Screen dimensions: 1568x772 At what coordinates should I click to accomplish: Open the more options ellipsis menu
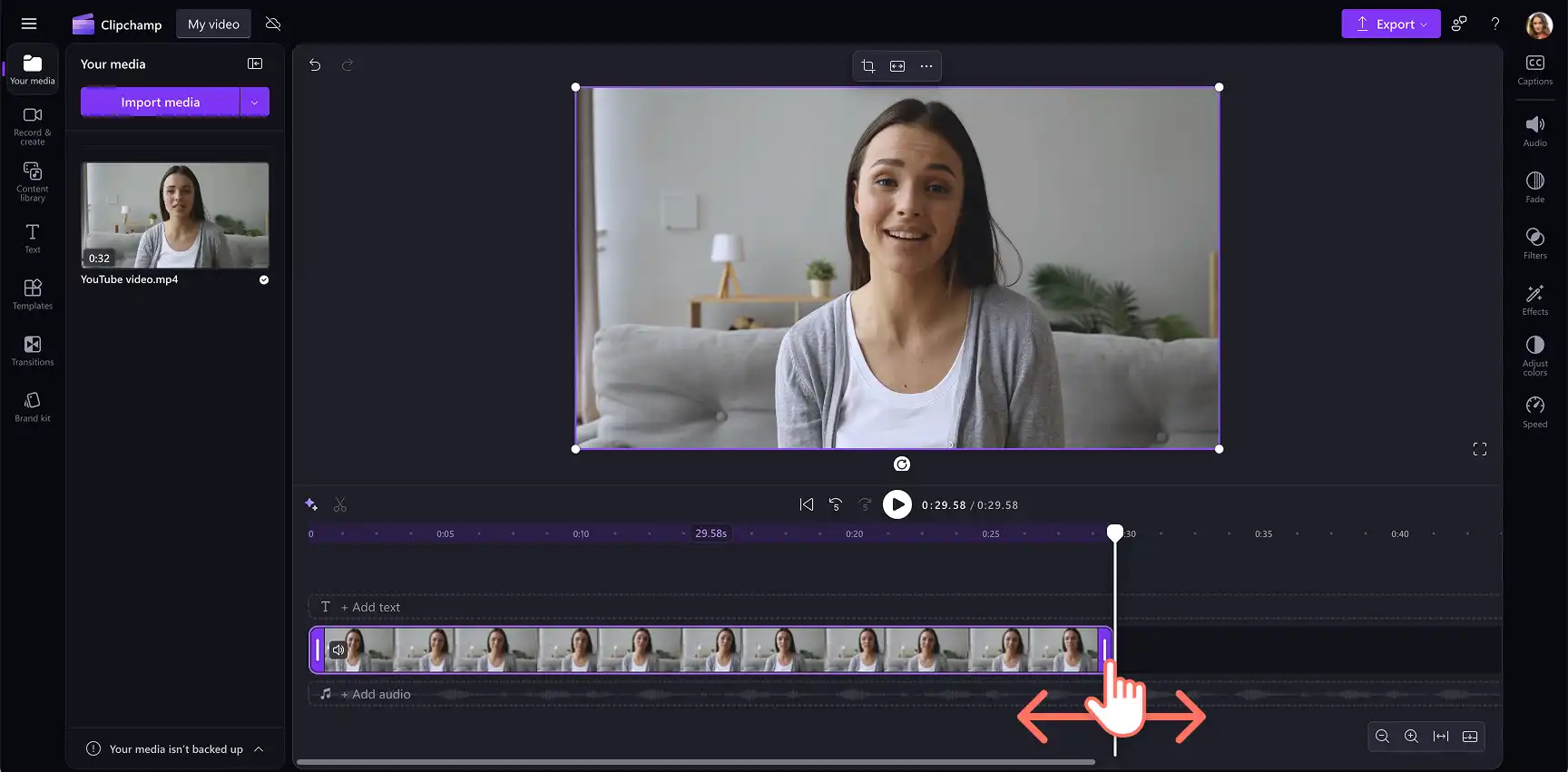[x=926, y=65]
